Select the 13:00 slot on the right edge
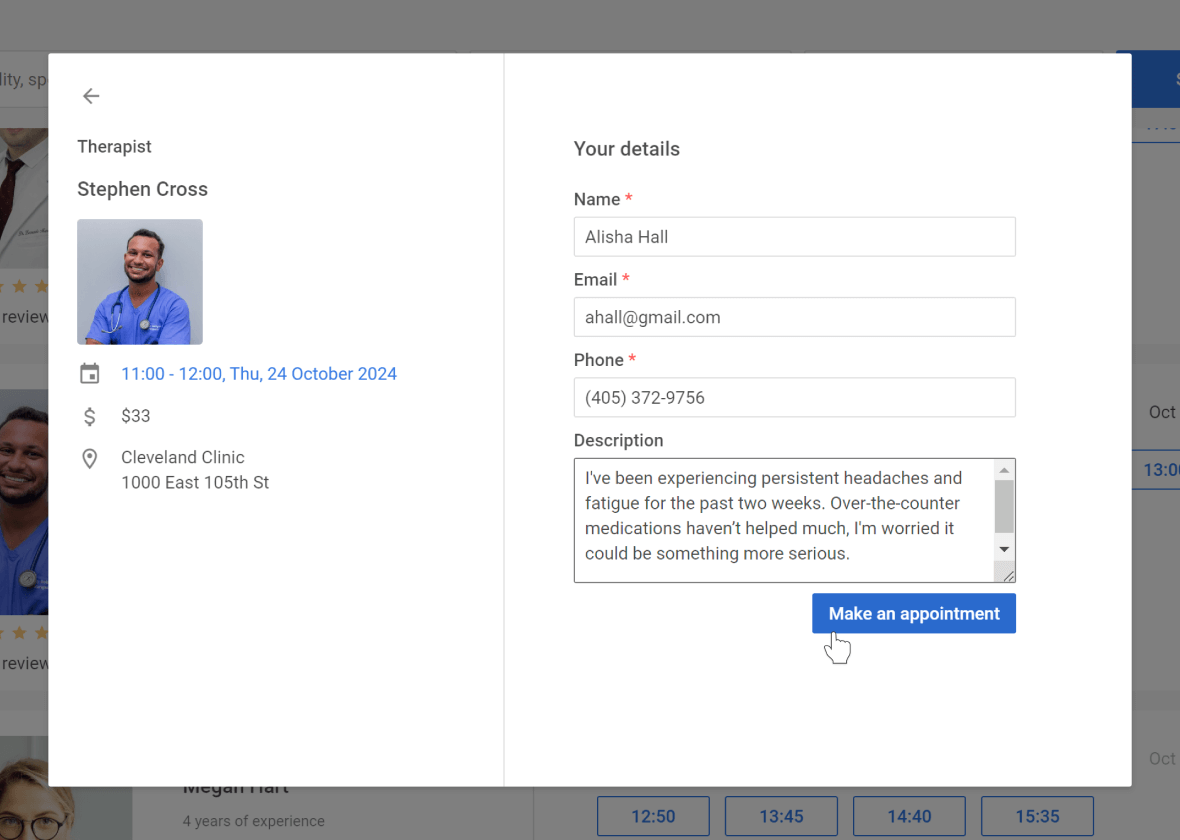1180x840 pixels. coord(1166,469)
